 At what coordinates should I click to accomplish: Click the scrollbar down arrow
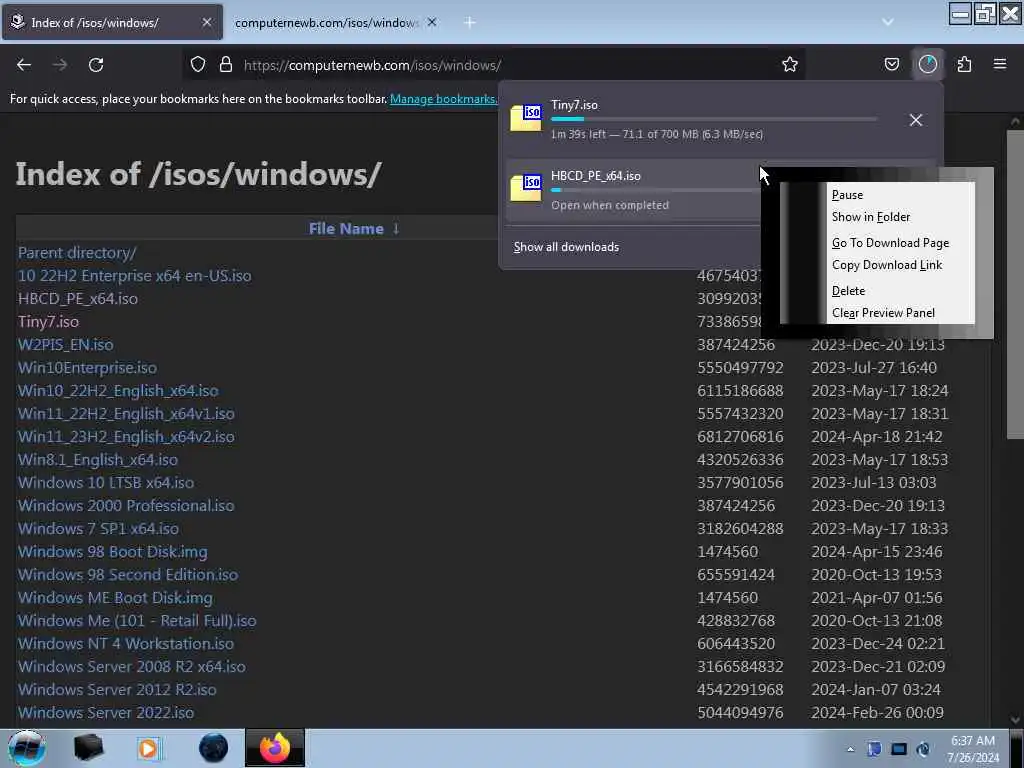tap(1015, 720)
